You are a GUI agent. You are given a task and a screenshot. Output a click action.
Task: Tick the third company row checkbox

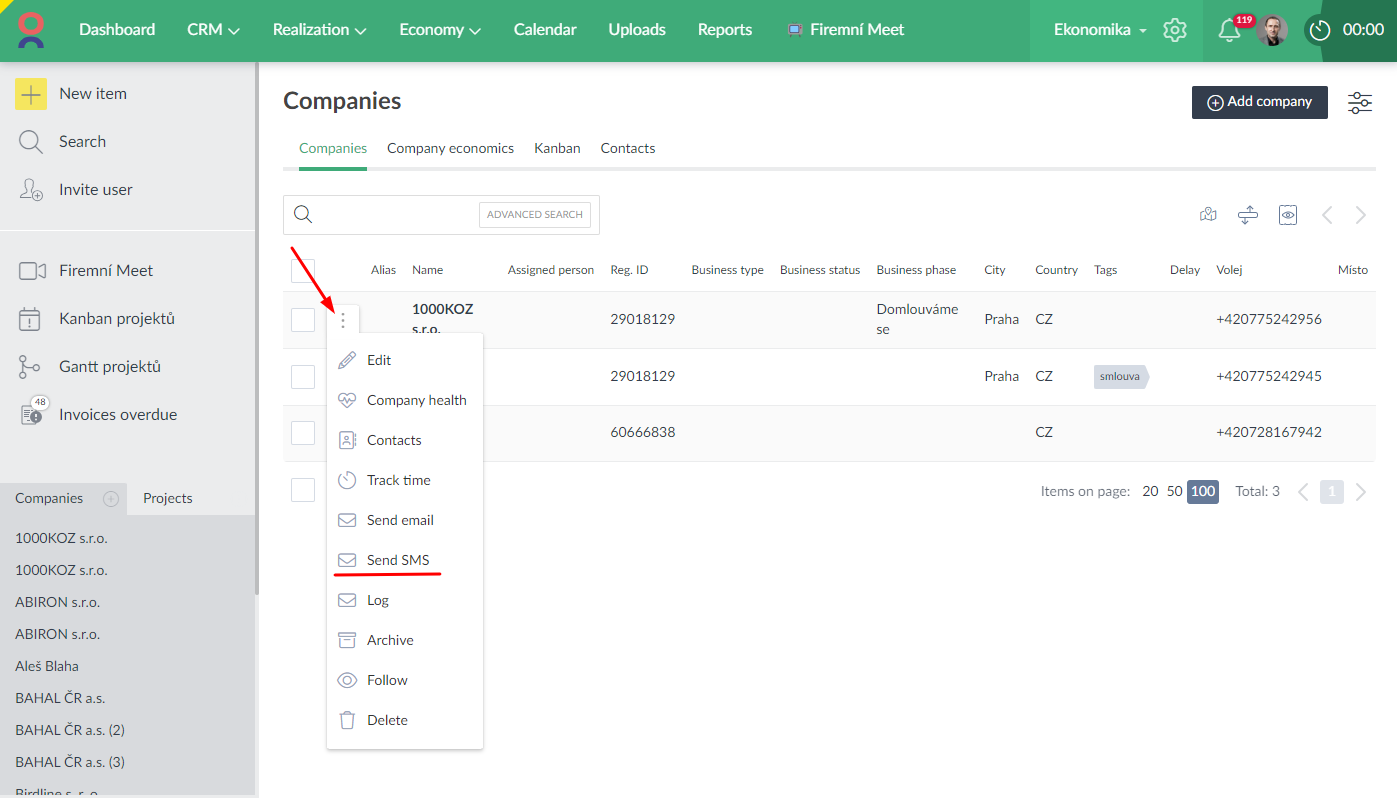303,433
